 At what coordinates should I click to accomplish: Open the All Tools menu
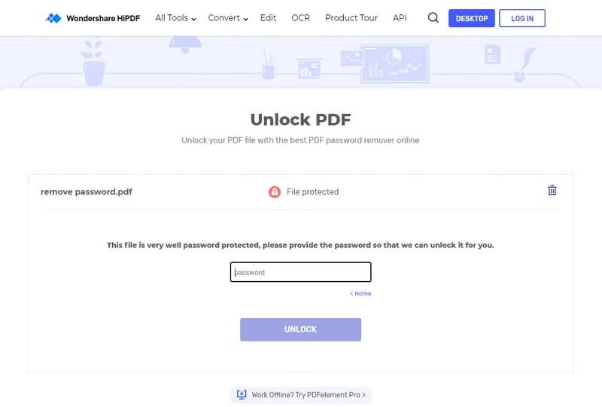click(175, 18)
